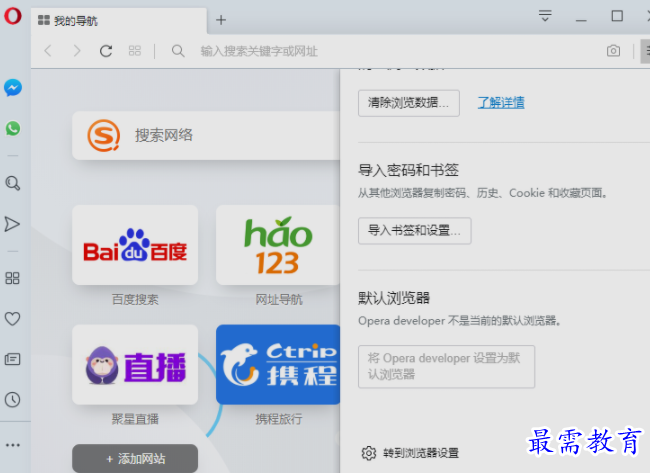This screenshot has width=650, height=473.
Task: Open WhatsApp in the sidebar
Action: pos(13,129)
